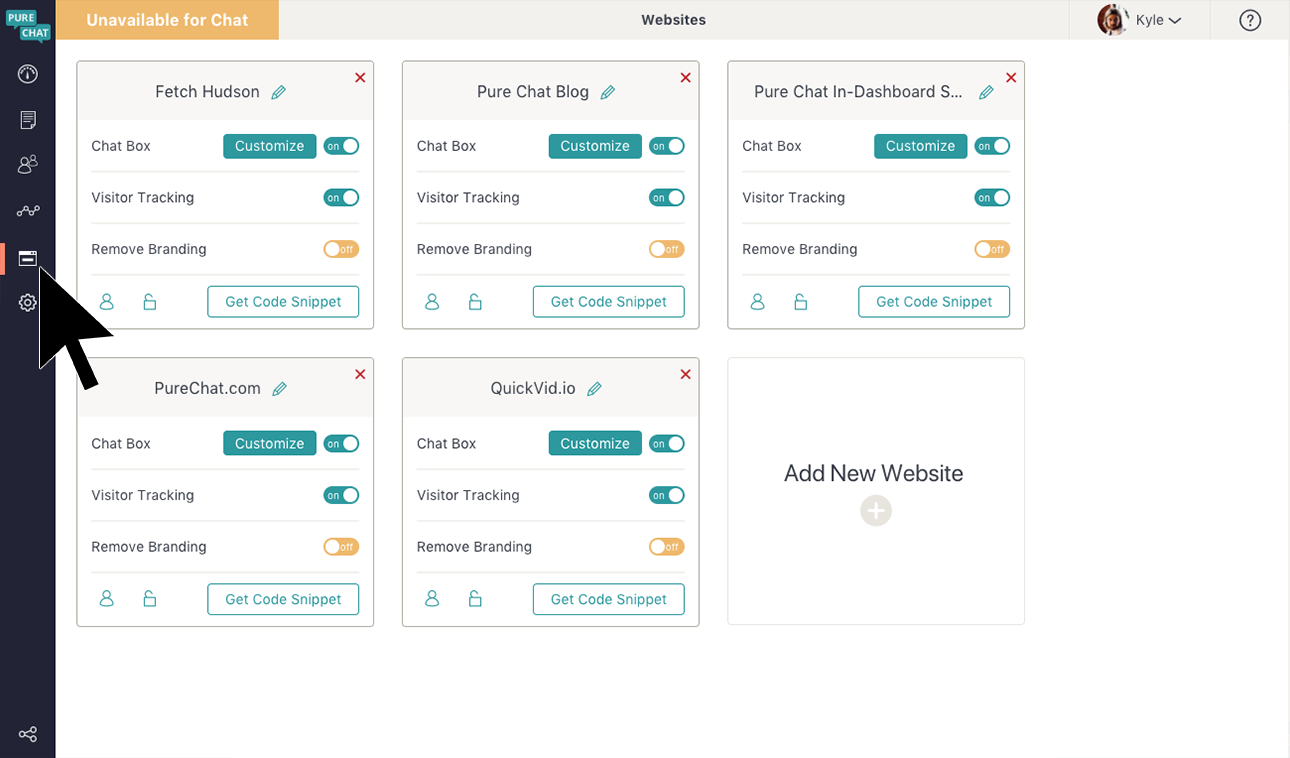Edit the PureChat.com name pencil icon

coord(280,389)
